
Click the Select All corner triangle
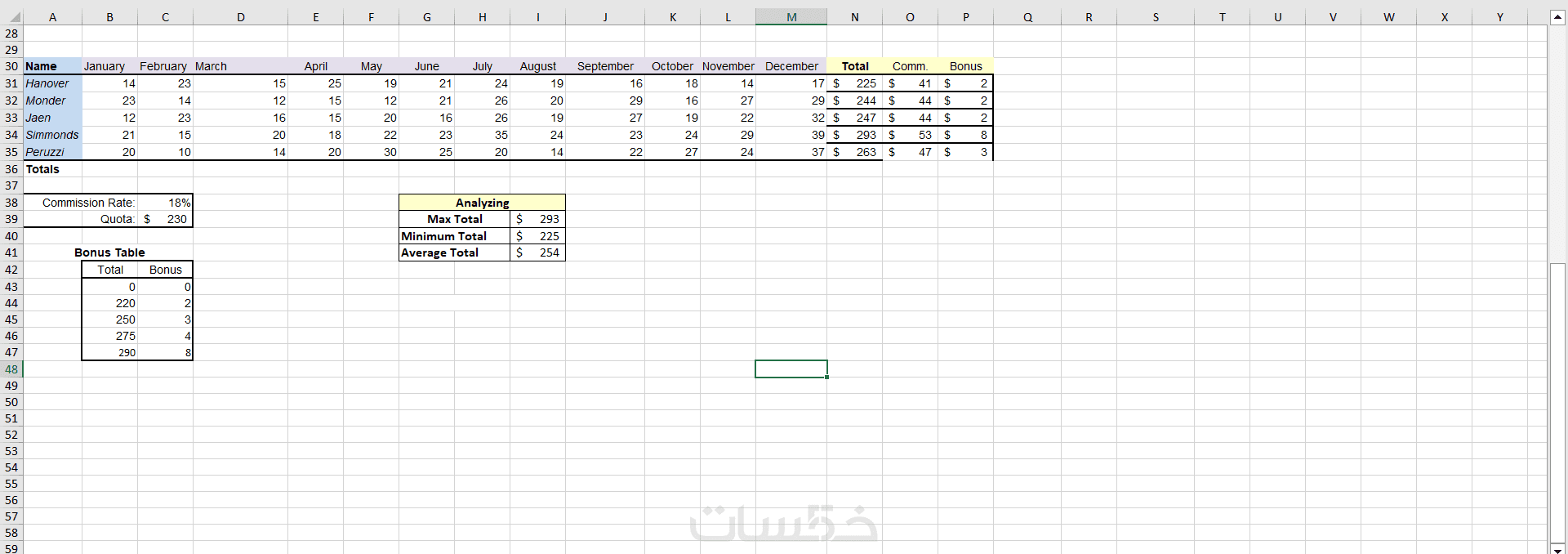(x=14, y=17)
